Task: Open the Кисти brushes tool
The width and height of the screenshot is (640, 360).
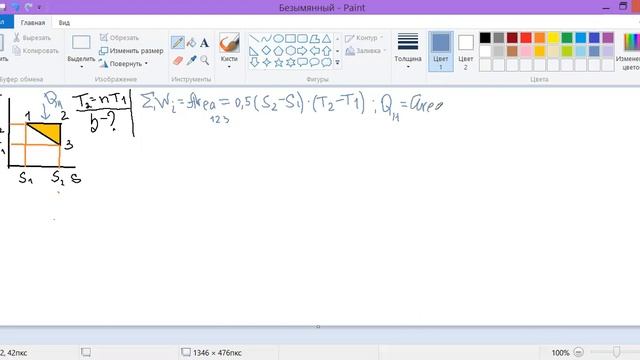Action: pyautogui.click(x=229, y=43)
